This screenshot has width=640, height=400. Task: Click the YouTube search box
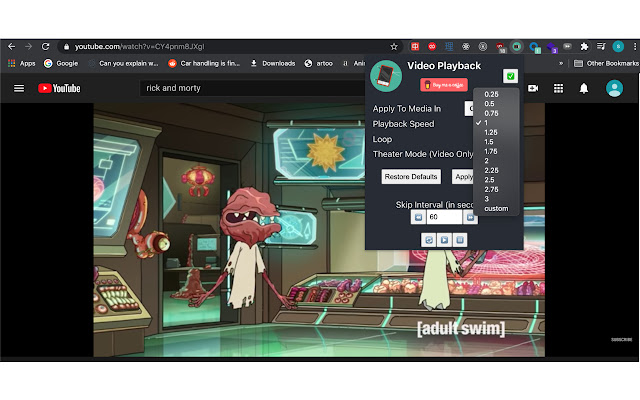[x=252, y=88]
